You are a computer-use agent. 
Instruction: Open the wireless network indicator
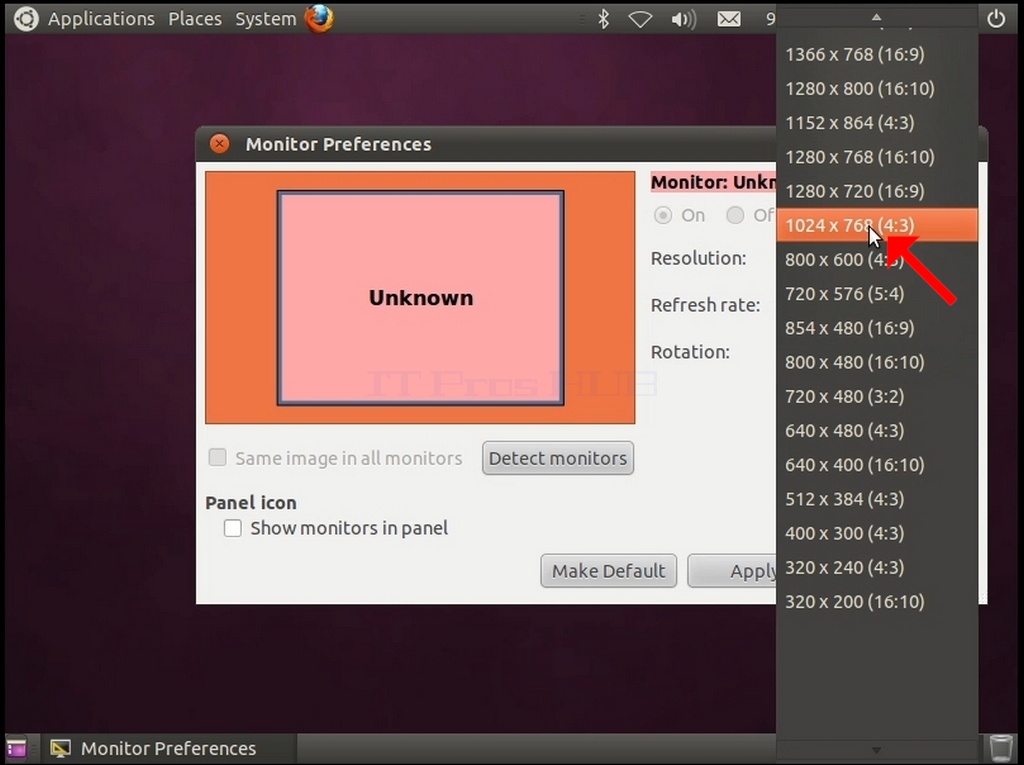(640, 20)
